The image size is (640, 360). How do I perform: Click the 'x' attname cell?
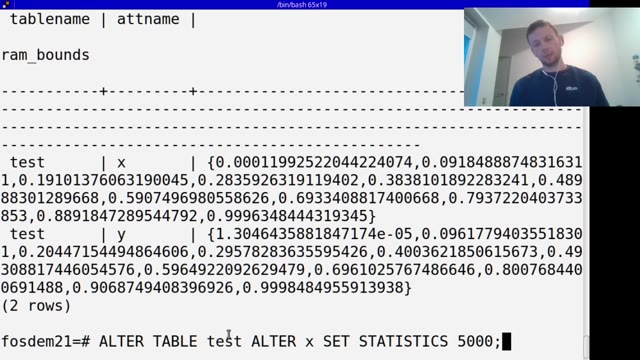pos(121,163)
